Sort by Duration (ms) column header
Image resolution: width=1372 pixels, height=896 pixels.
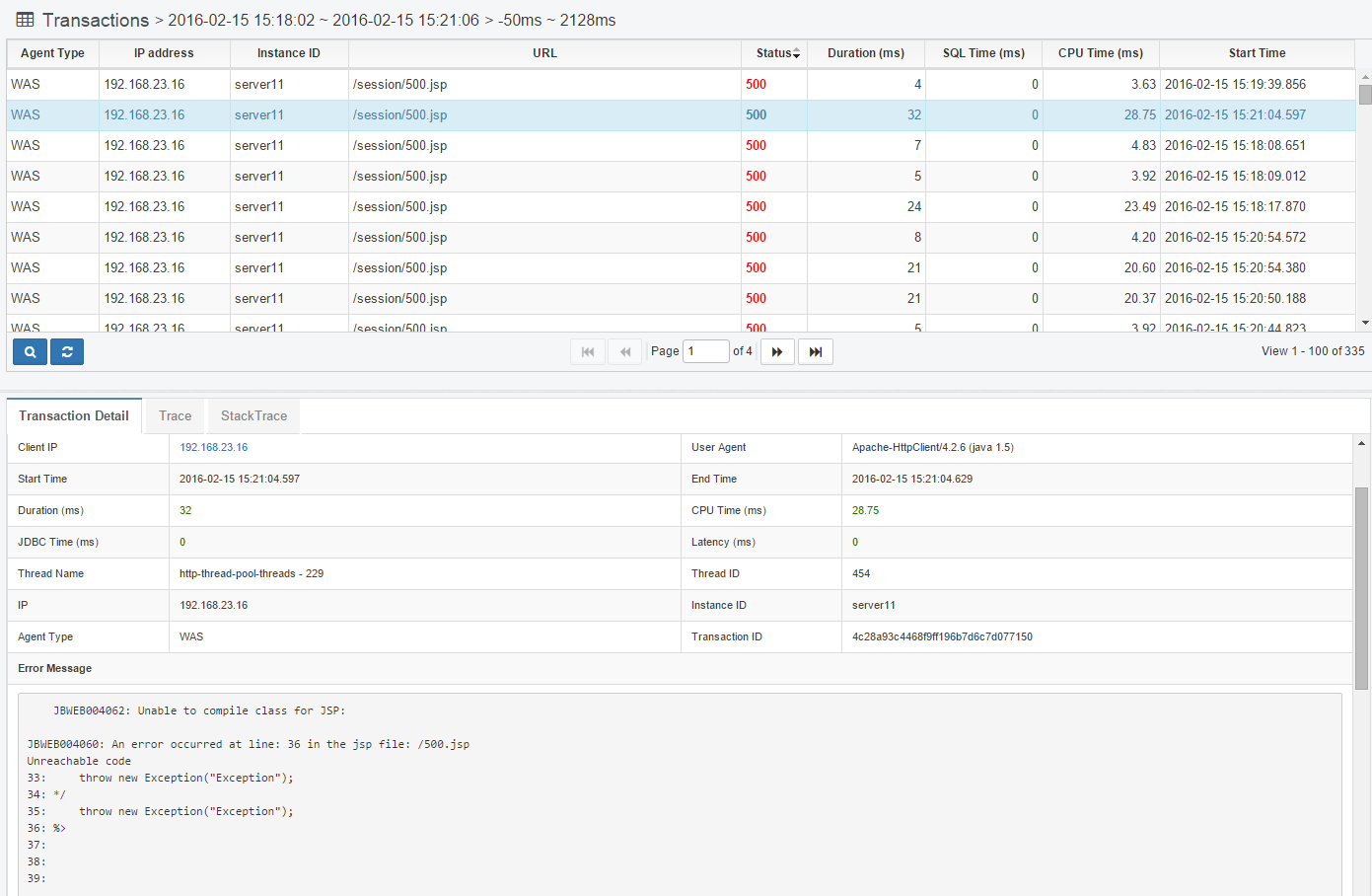click(x=865, y=53)
